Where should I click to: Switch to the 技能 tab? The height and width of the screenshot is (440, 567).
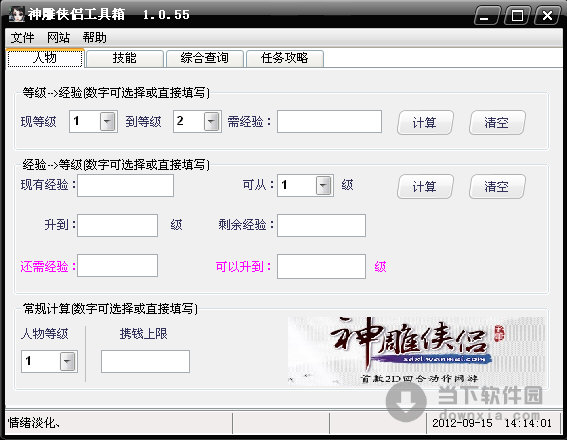(x=125, y=58)
